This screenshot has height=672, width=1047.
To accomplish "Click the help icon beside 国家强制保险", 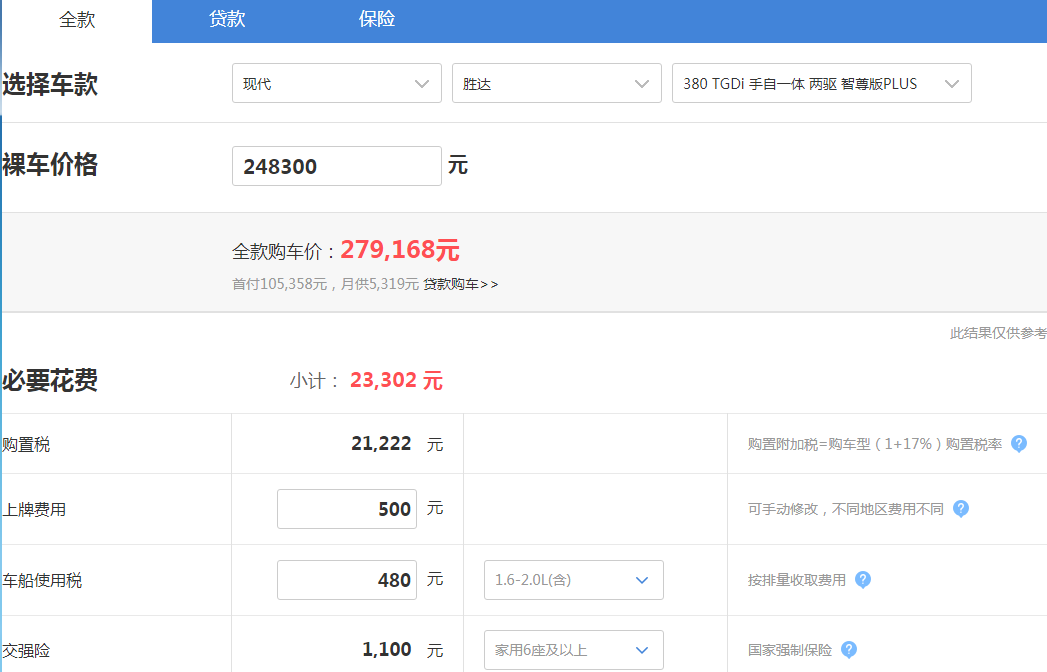I will point(849,650).
